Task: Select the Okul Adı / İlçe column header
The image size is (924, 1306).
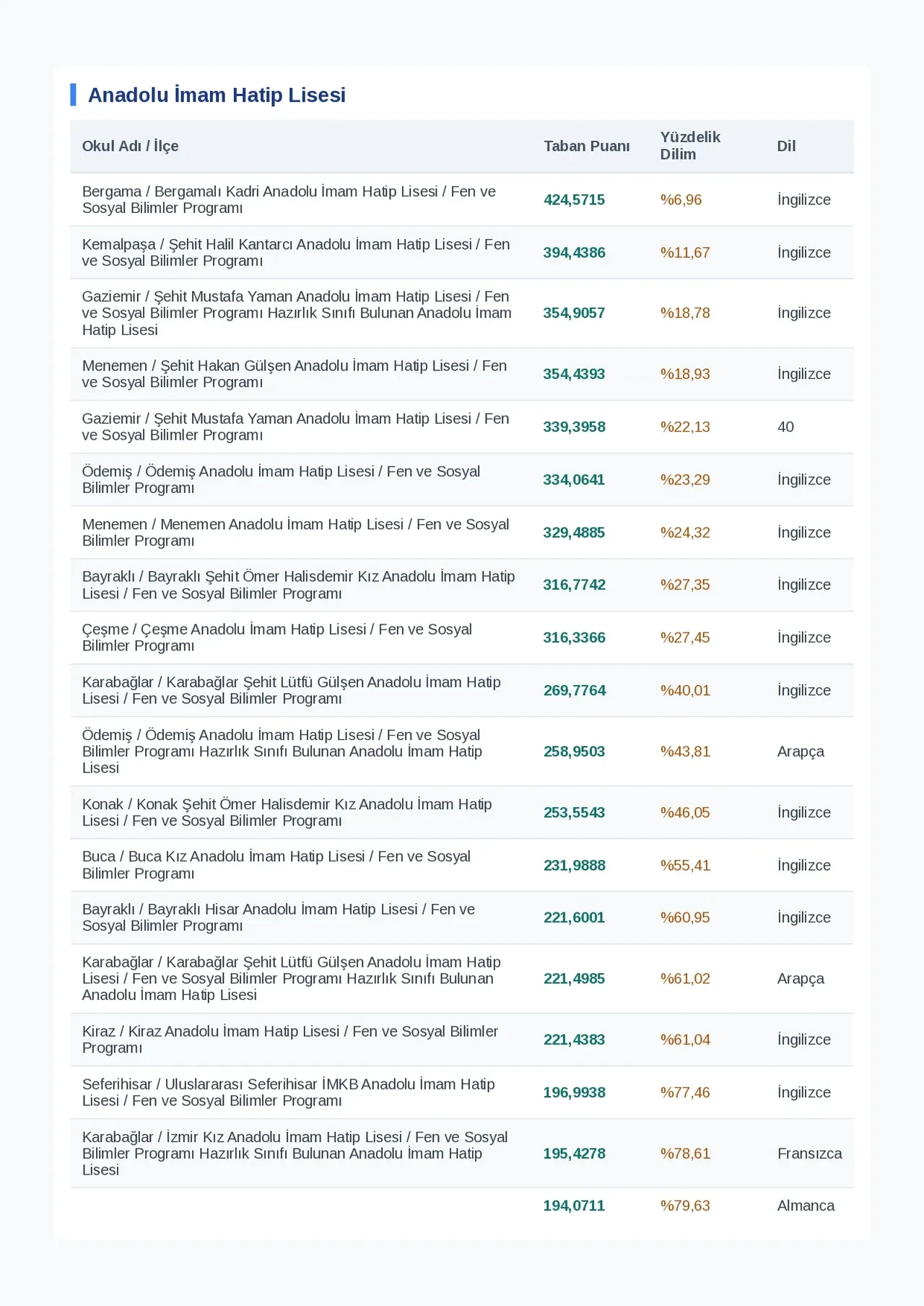Action: point(130,146)
